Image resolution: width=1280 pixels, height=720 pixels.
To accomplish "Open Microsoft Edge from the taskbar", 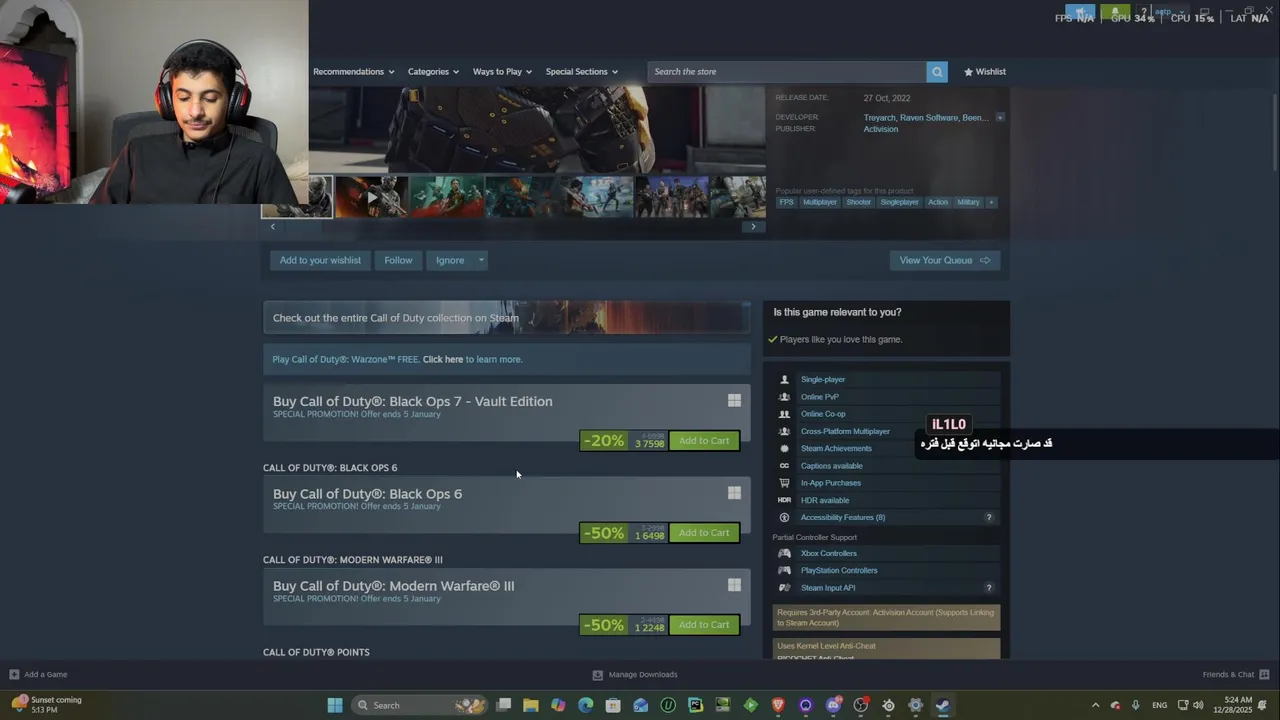I will tap(586, 705).
